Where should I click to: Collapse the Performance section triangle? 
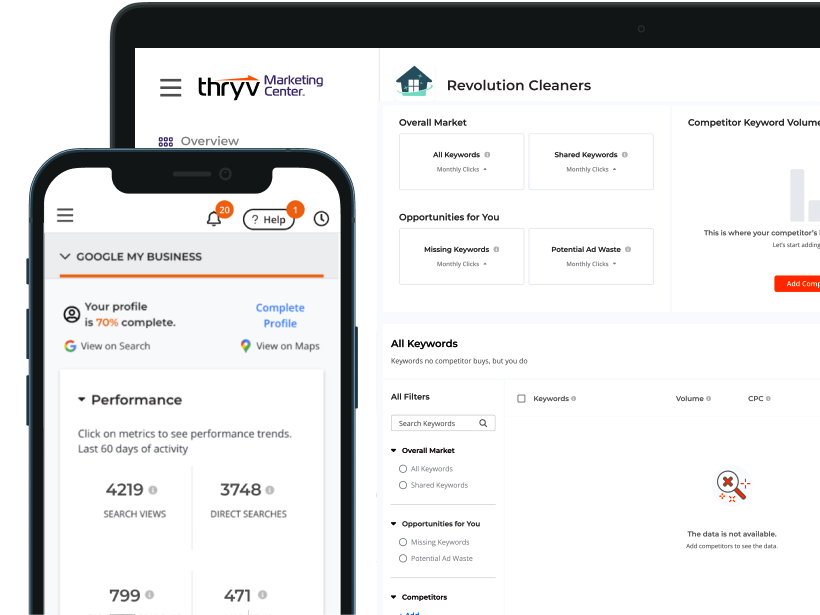pos(82,400)
